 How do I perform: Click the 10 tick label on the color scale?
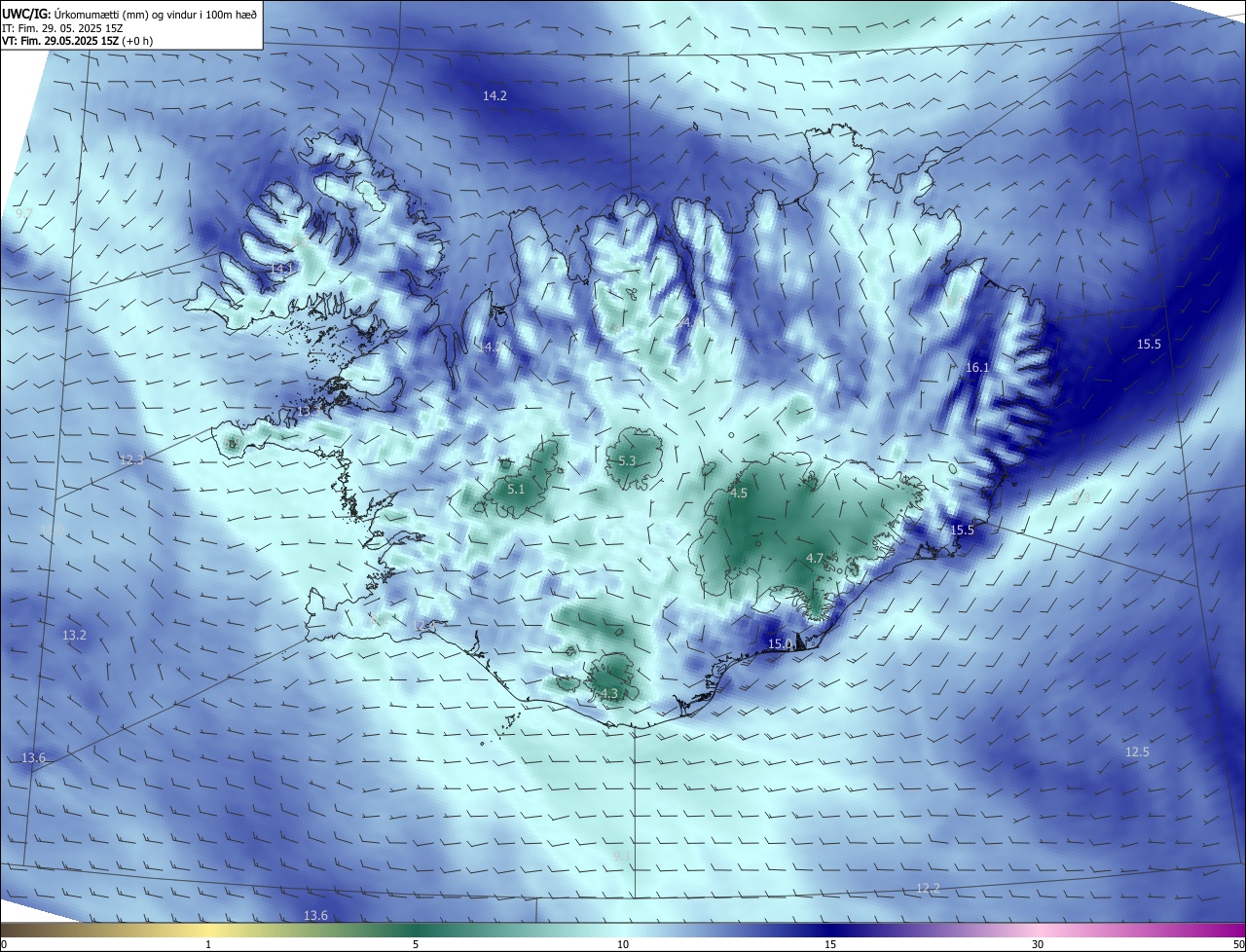tap(623, 944)
